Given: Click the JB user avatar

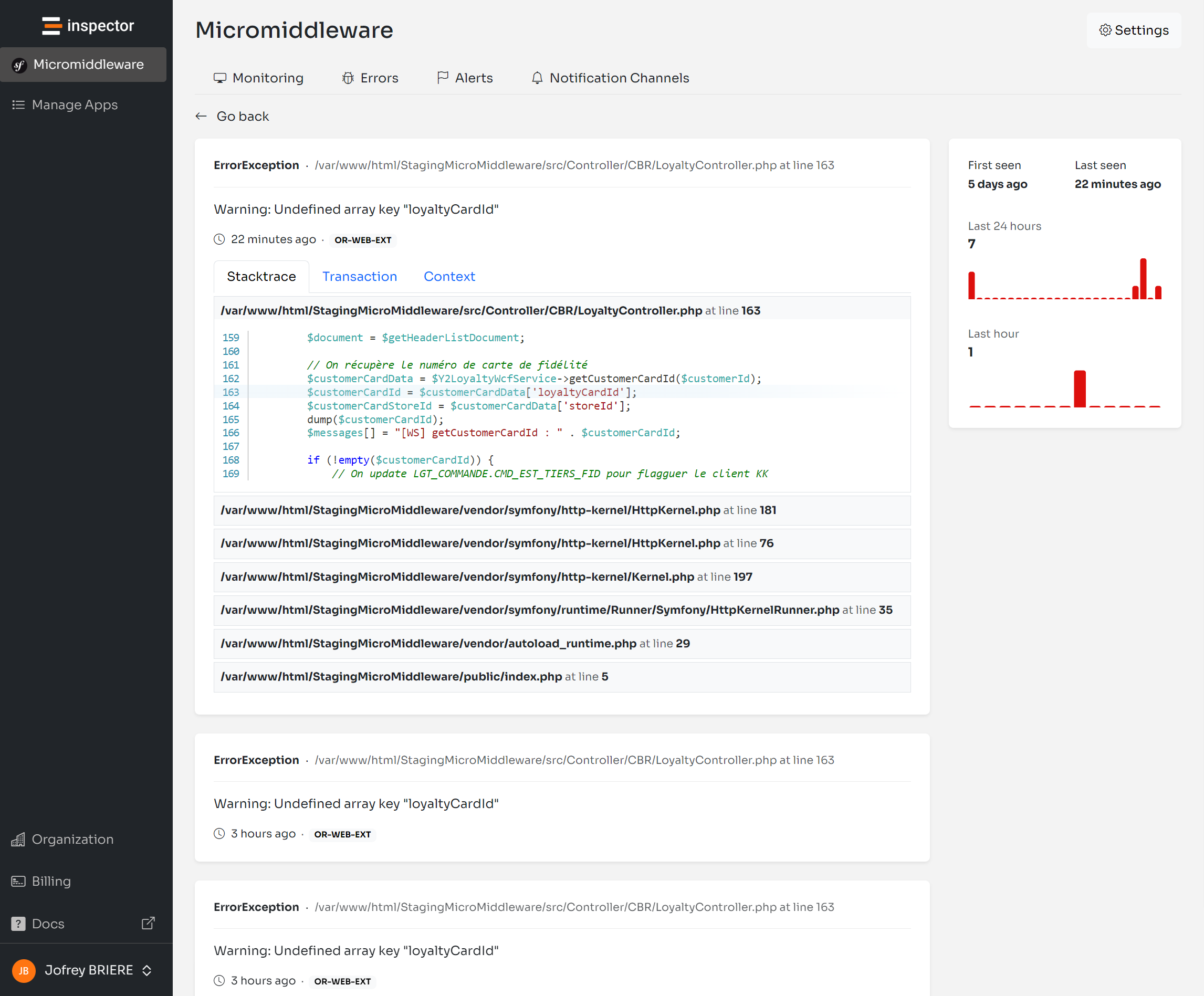Looking at the screenshot, I should tap(24, 970).
